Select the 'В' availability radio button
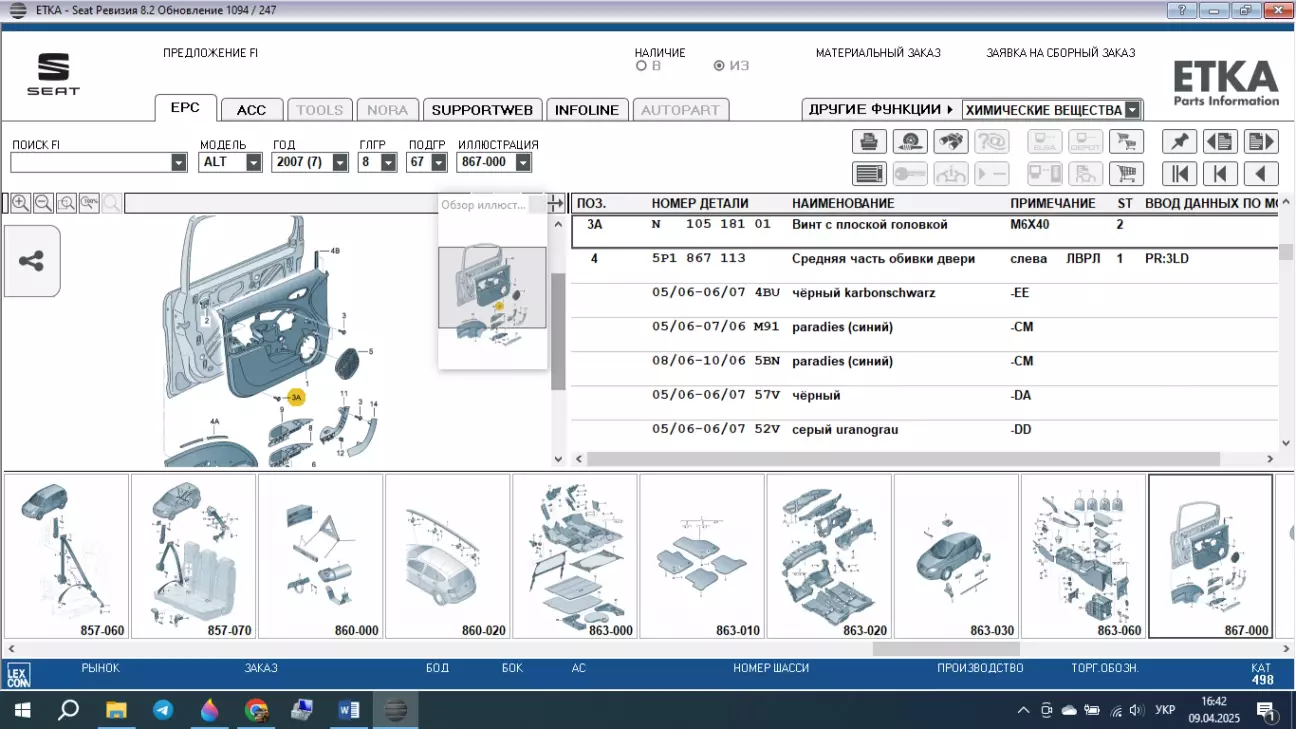The width and height of the screenshot is (1296, 729). click(x=641, y=66)
